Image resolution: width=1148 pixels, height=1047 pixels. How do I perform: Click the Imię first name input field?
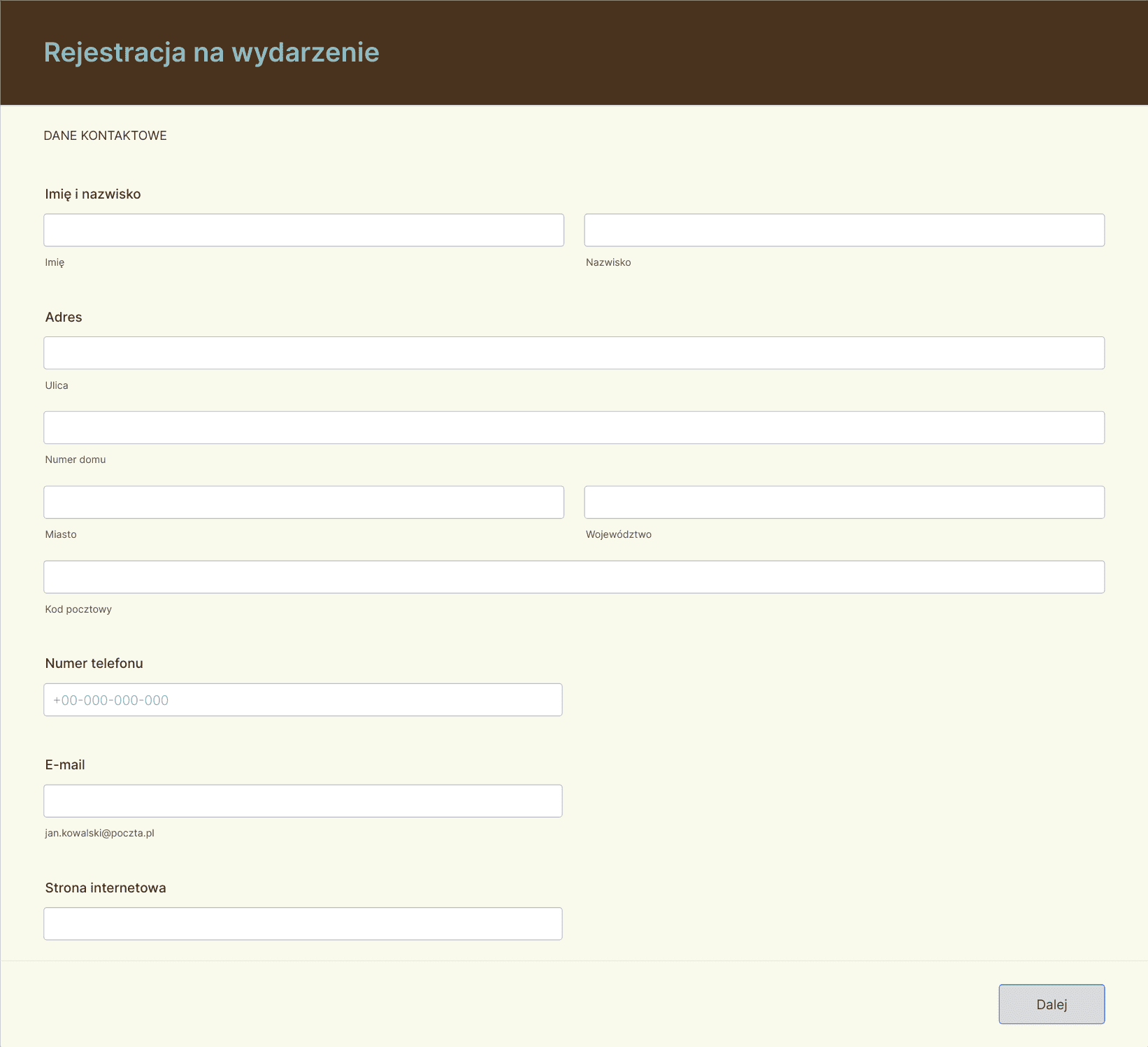tap(303, 230)
